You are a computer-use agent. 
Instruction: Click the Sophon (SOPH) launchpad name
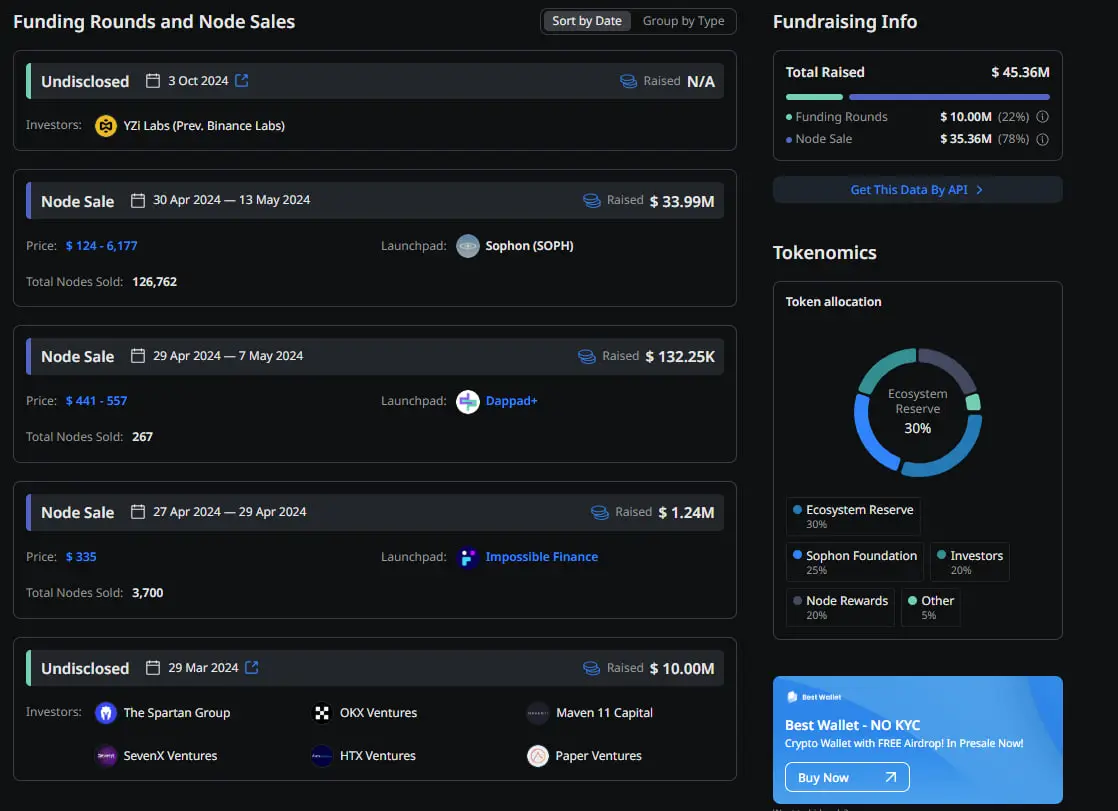pyautogui.click(x=529, y=246)
